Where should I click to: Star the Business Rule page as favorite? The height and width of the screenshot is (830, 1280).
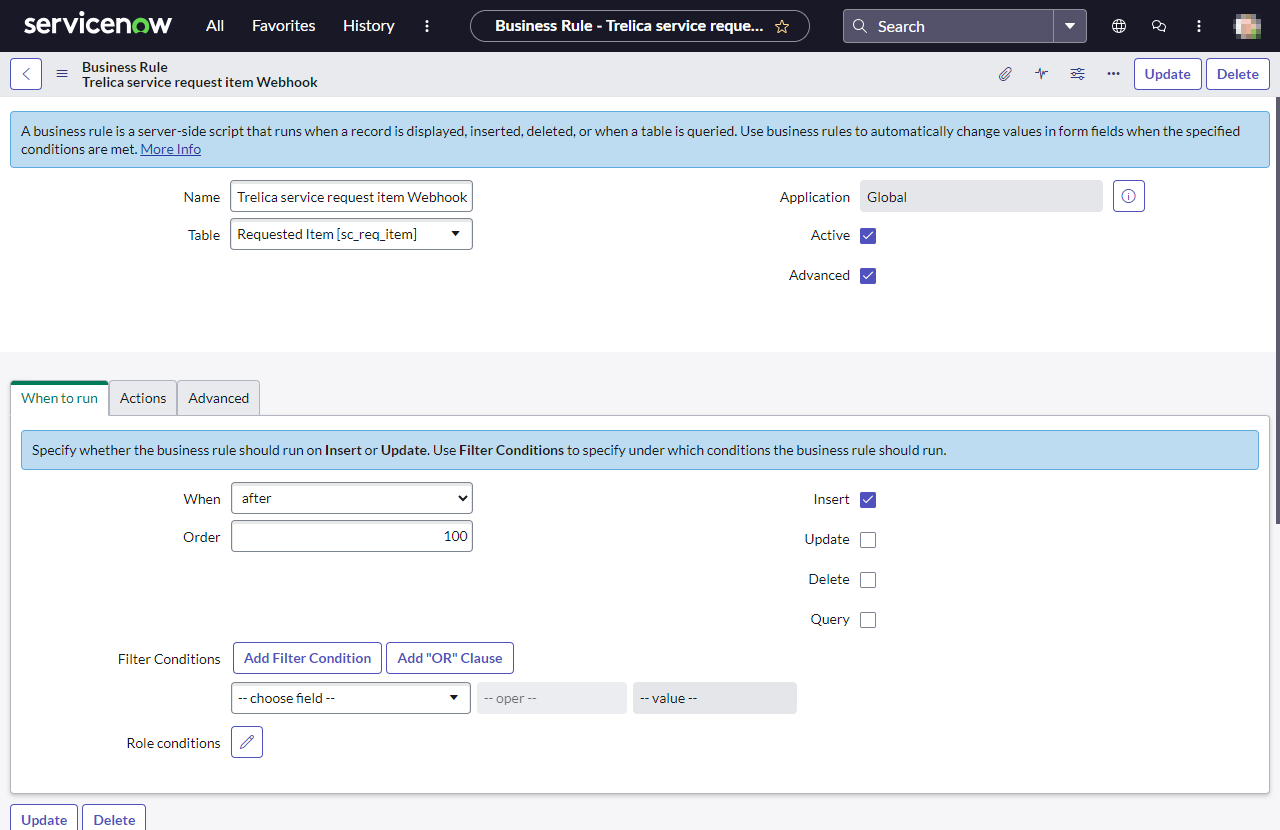(782, 27)
